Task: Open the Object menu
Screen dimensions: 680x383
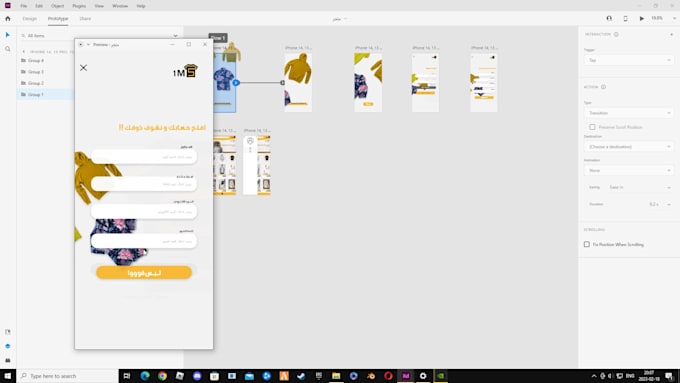Action: click(x=57, y=6)
